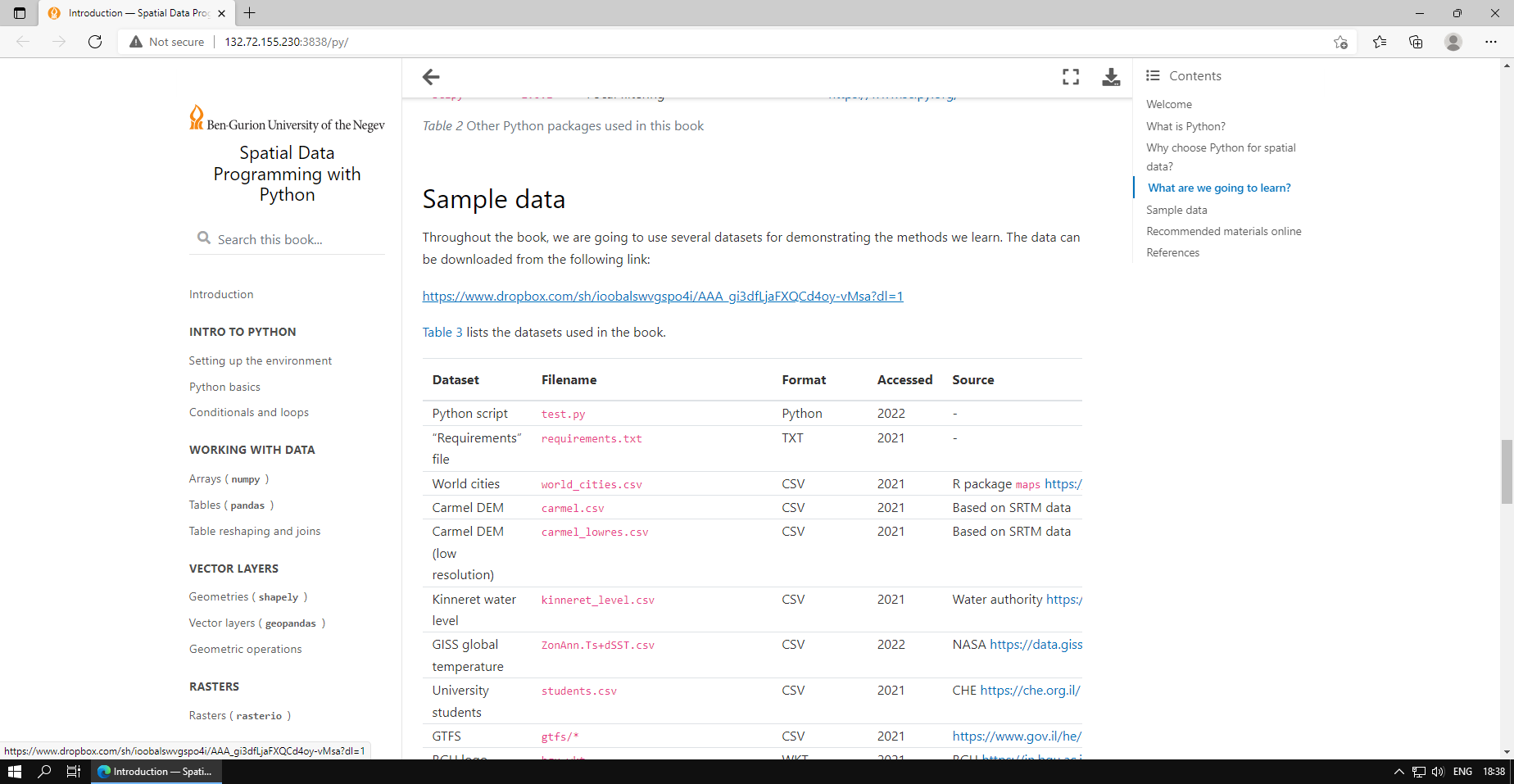Screen dimensions: 1514x784
Task: Open the browser profile avatar
Action: pos(1453,42)
